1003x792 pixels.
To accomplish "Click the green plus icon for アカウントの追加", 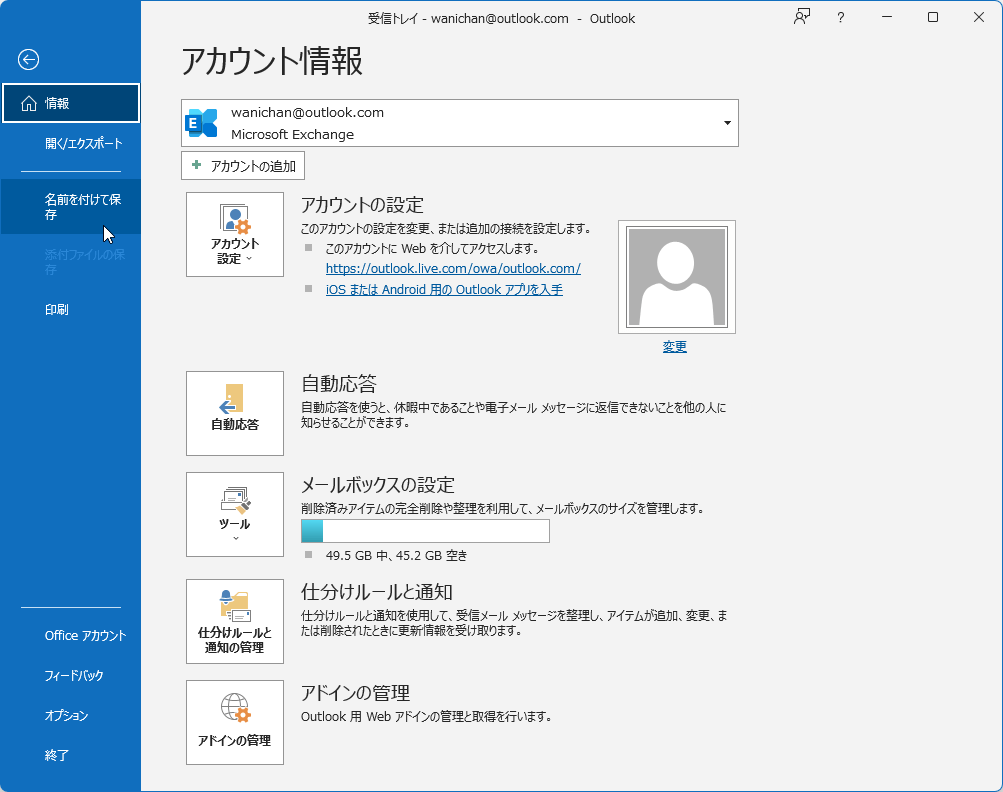I will point(196,165).
